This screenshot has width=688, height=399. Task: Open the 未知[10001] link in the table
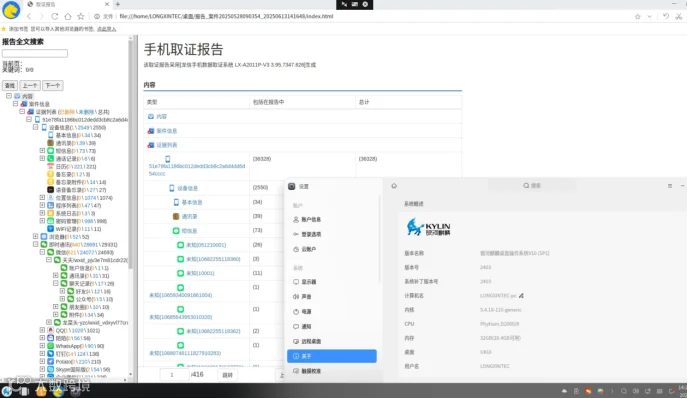point(200,273)
